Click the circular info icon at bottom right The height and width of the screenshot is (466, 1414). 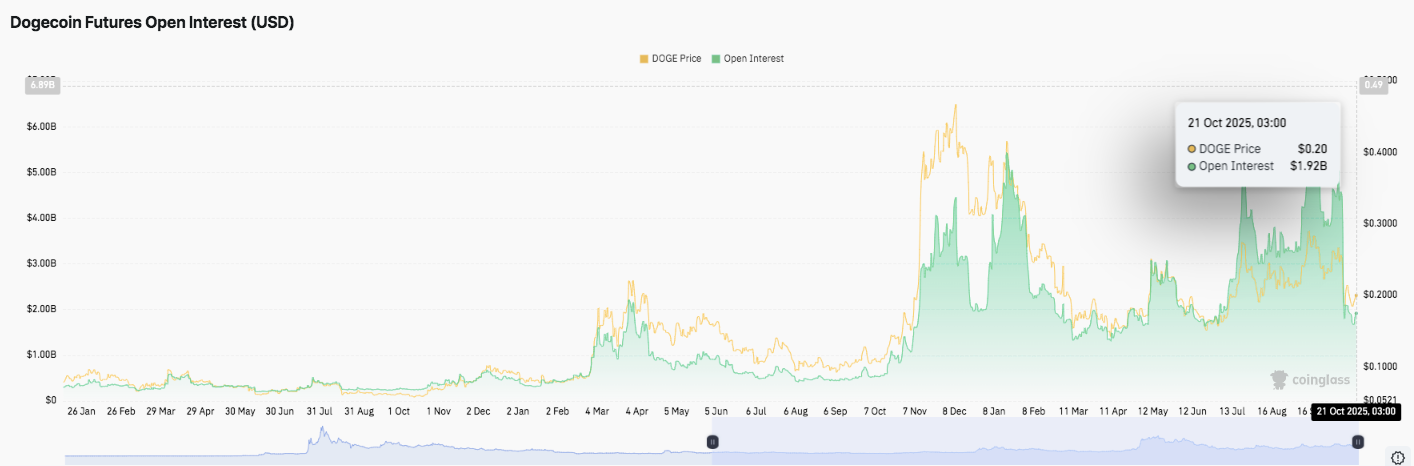(x=1397, y=457)
